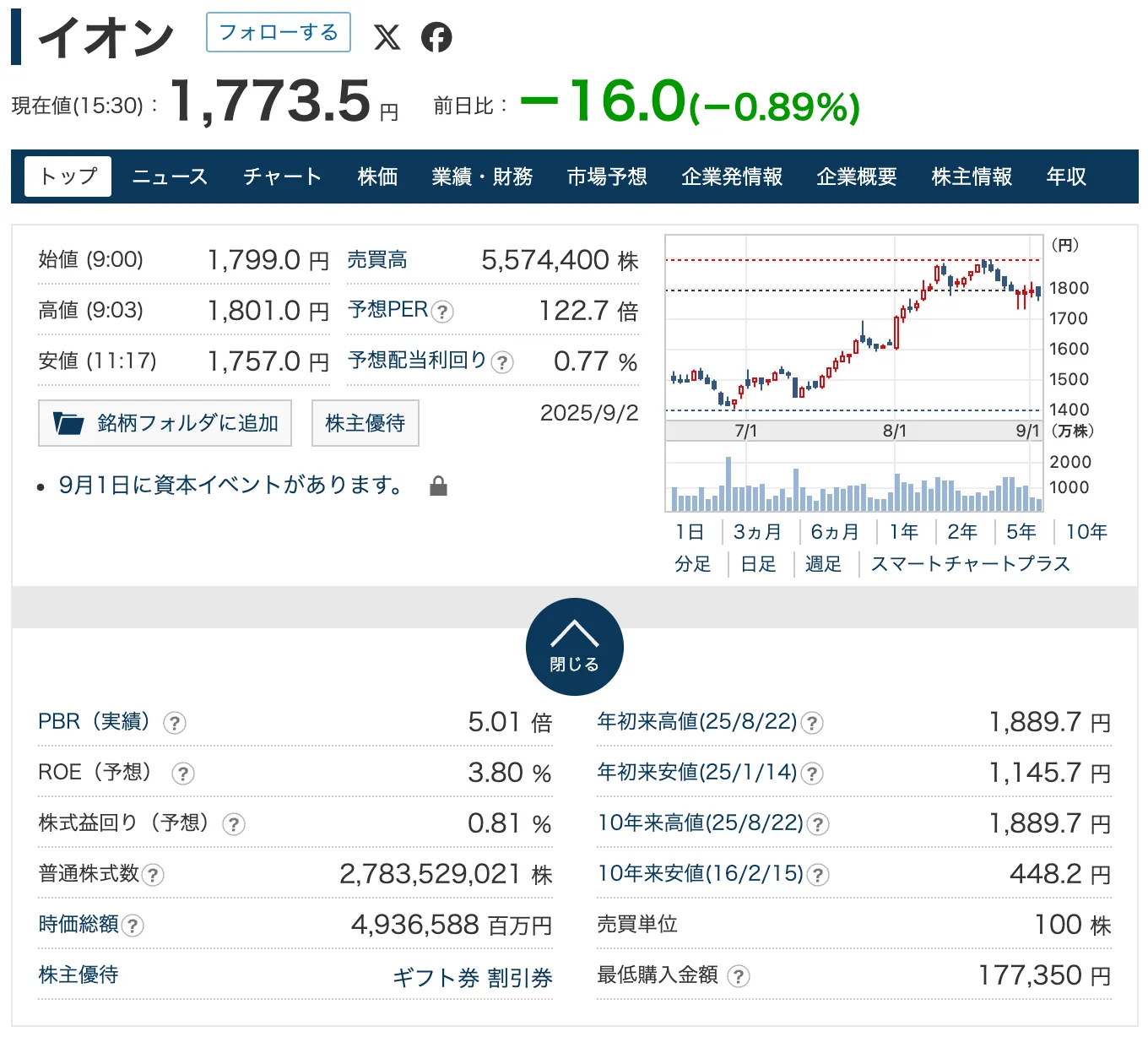Switch chart to 日足
1148x1037 pixels.
coord(758,564)
